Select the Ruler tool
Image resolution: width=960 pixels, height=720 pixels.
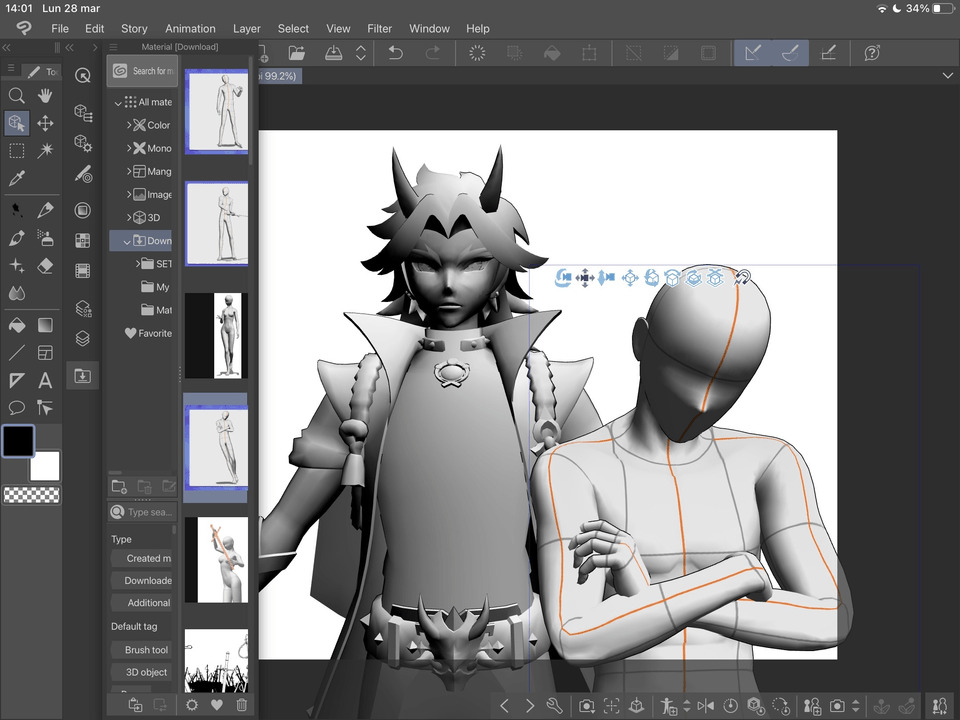point(17,380)
